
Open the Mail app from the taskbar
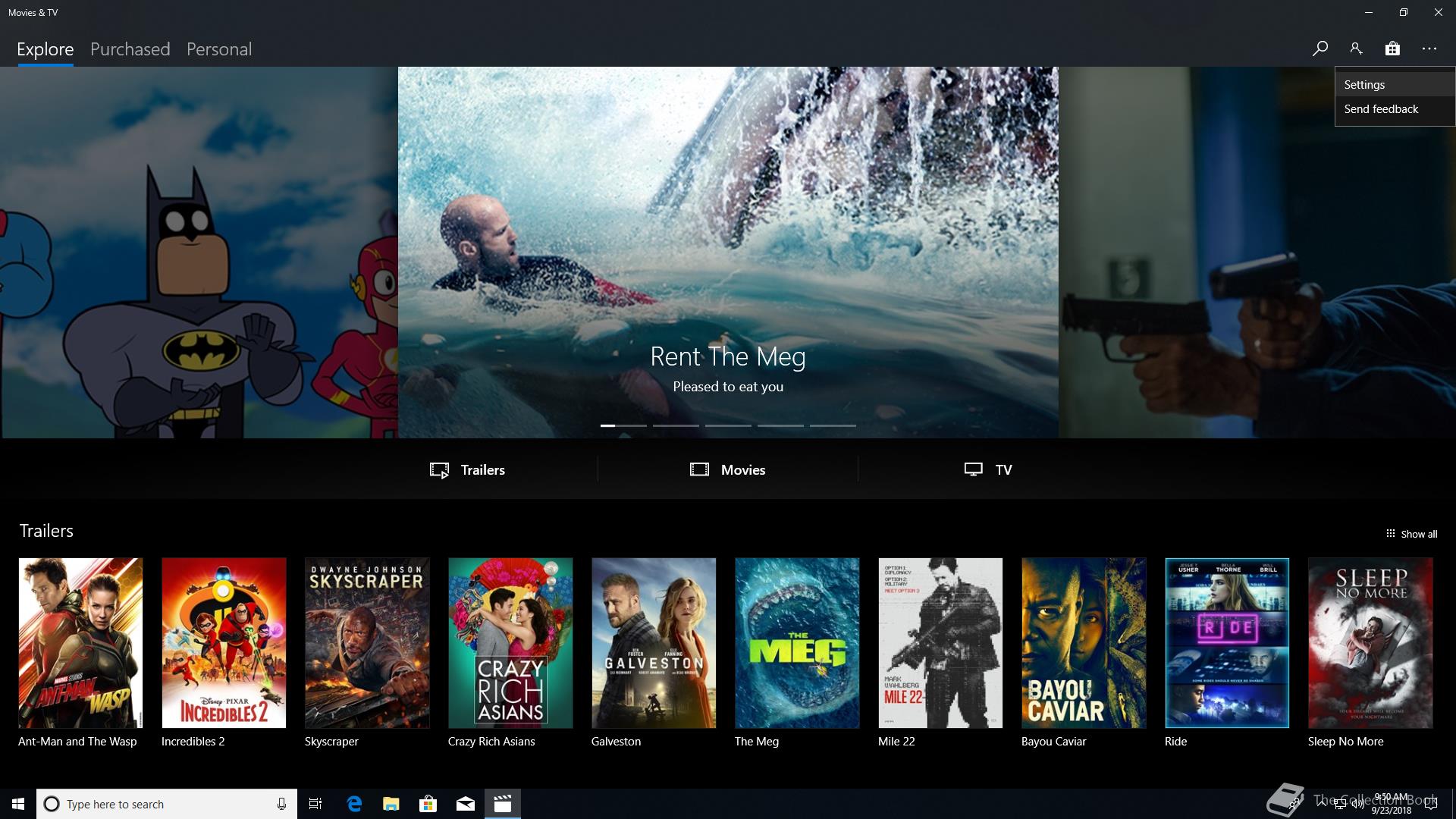pyautogui.click(x=466, y=804)
